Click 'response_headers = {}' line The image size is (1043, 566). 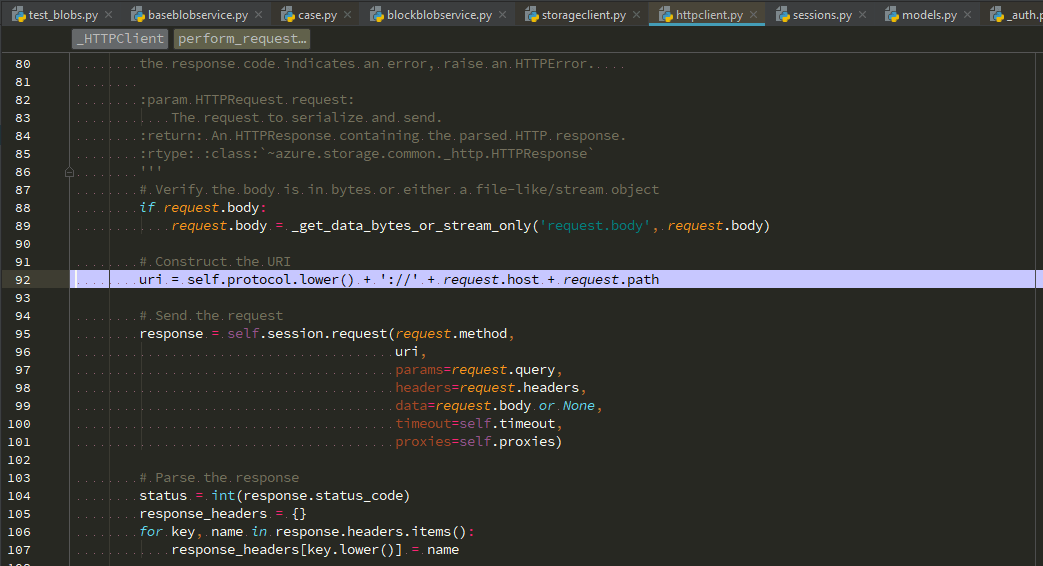(223, 513)
